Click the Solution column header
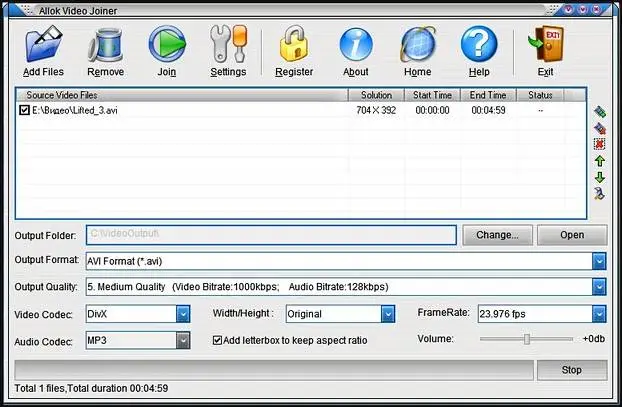 tap(376, 95)
